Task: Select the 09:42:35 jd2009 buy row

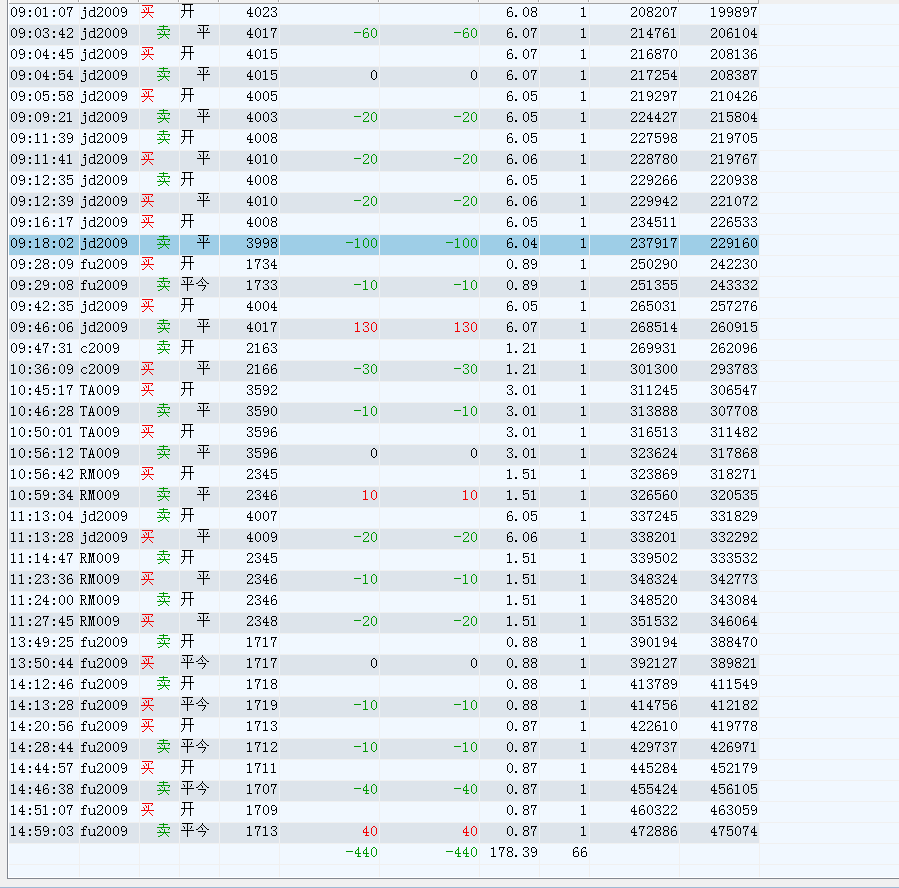Action: pos(384,306)
